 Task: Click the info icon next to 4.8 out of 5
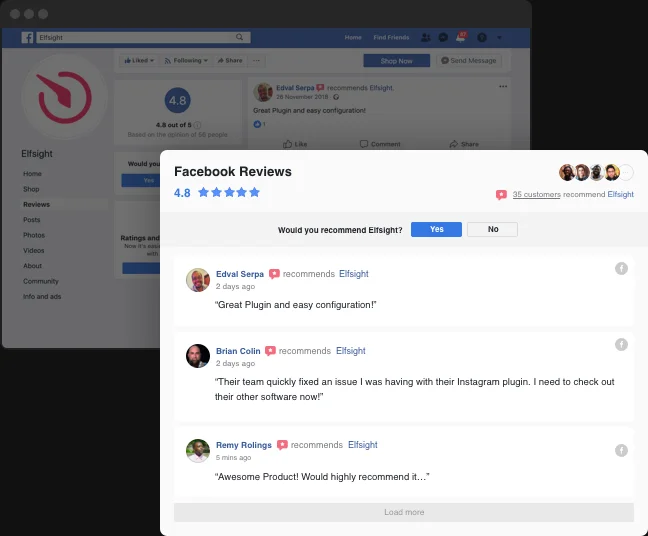(x=198, y=125)
